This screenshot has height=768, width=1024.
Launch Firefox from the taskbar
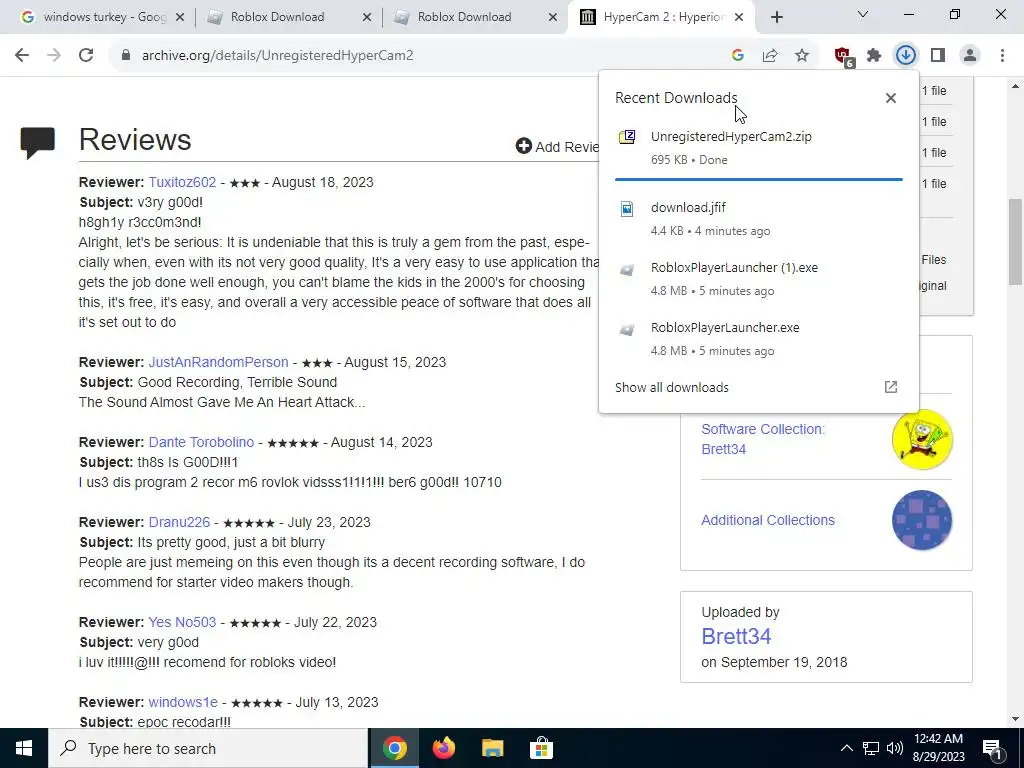(443, 748)
